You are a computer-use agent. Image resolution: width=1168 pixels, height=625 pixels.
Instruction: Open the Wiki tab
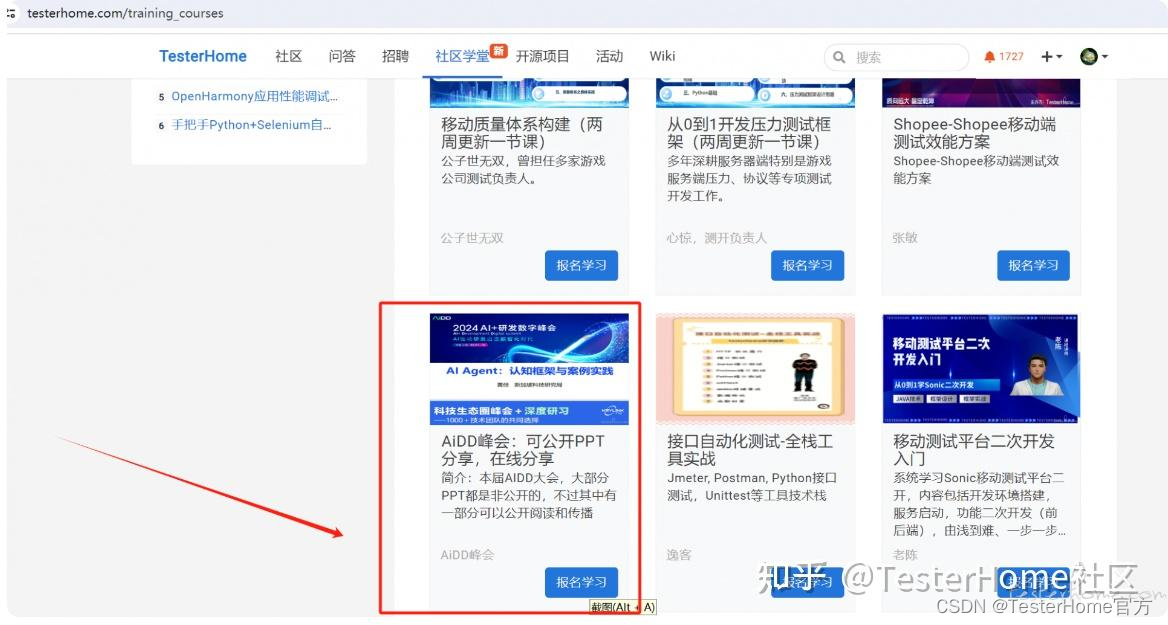coord(662,56)
